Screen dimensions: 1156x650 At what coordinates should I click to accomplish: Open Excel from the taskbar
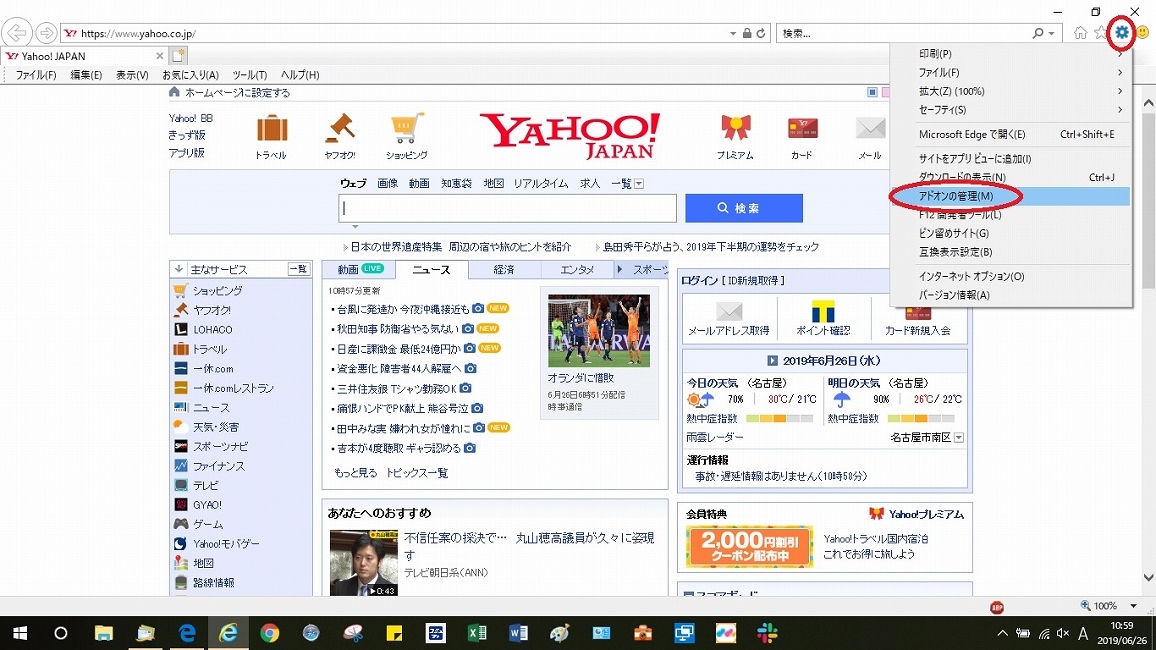pos(477,633)
